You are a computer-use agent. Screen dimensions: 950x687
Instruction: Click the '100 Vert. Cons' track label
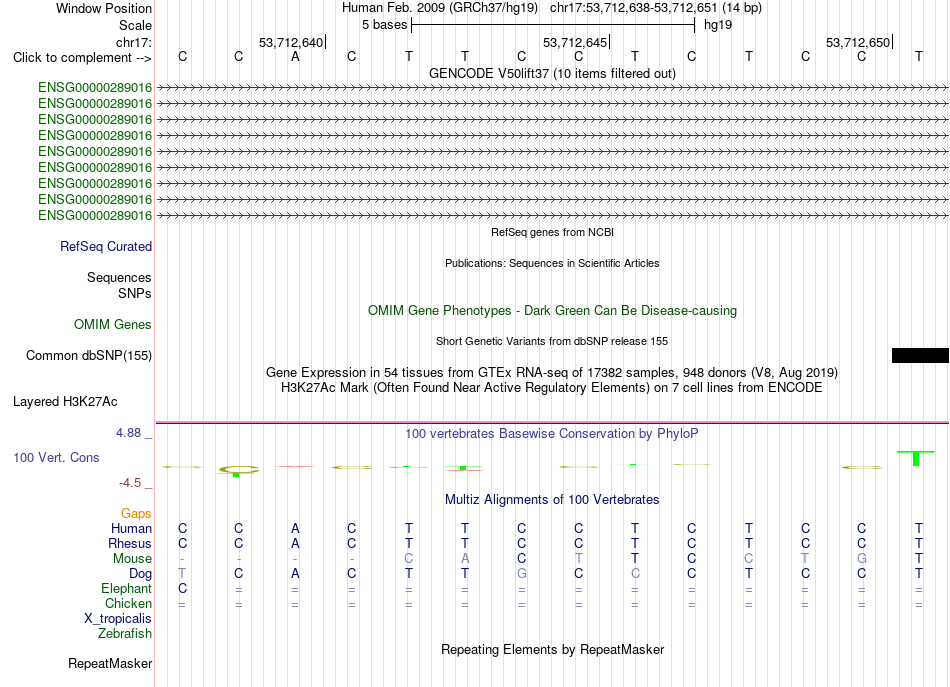(x=56, y=457)
